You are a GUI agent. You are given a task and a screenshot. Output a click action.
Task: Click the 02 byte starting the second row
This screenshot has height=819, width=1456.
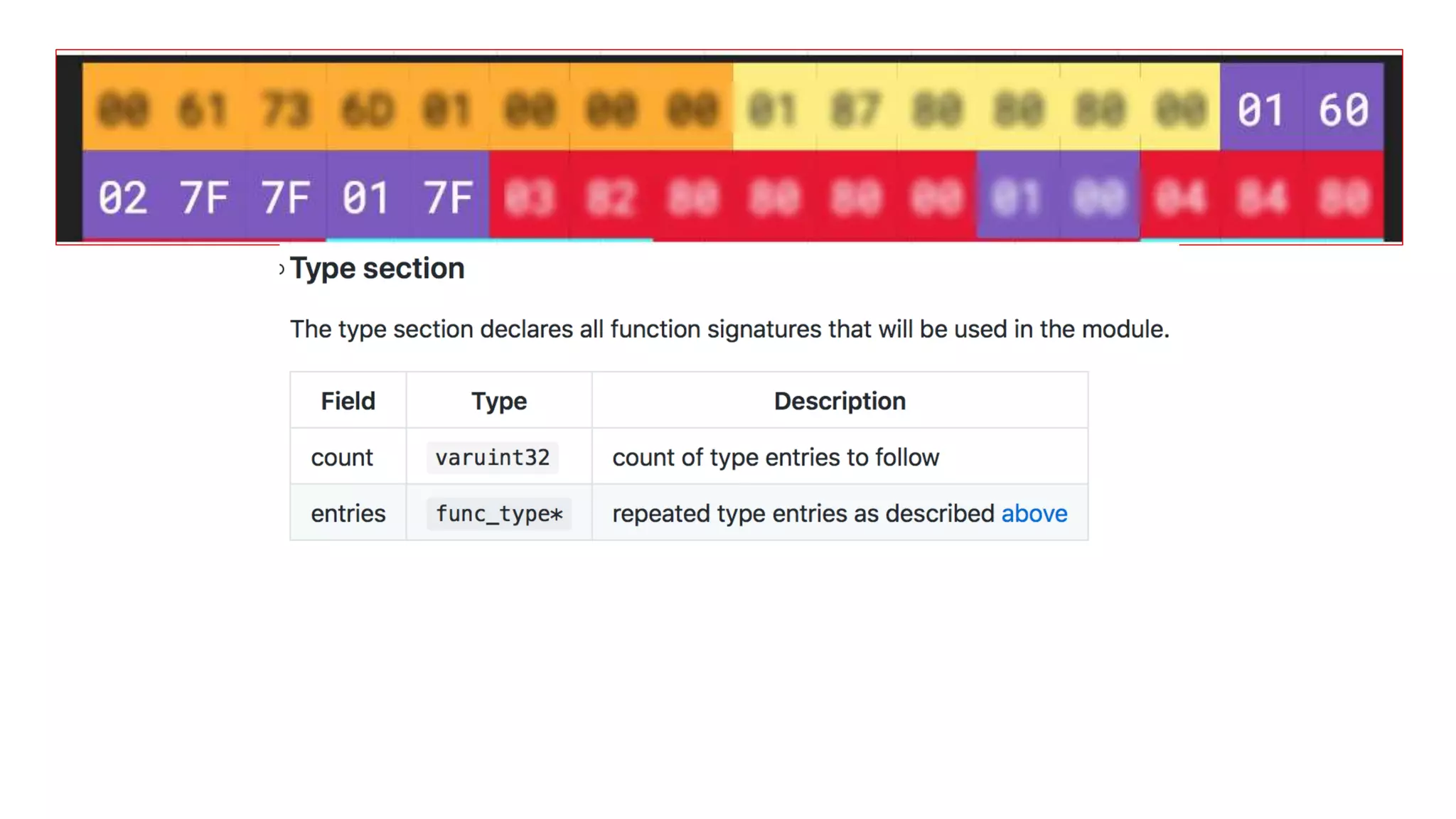pyautogui.click(x=123, y=198)
